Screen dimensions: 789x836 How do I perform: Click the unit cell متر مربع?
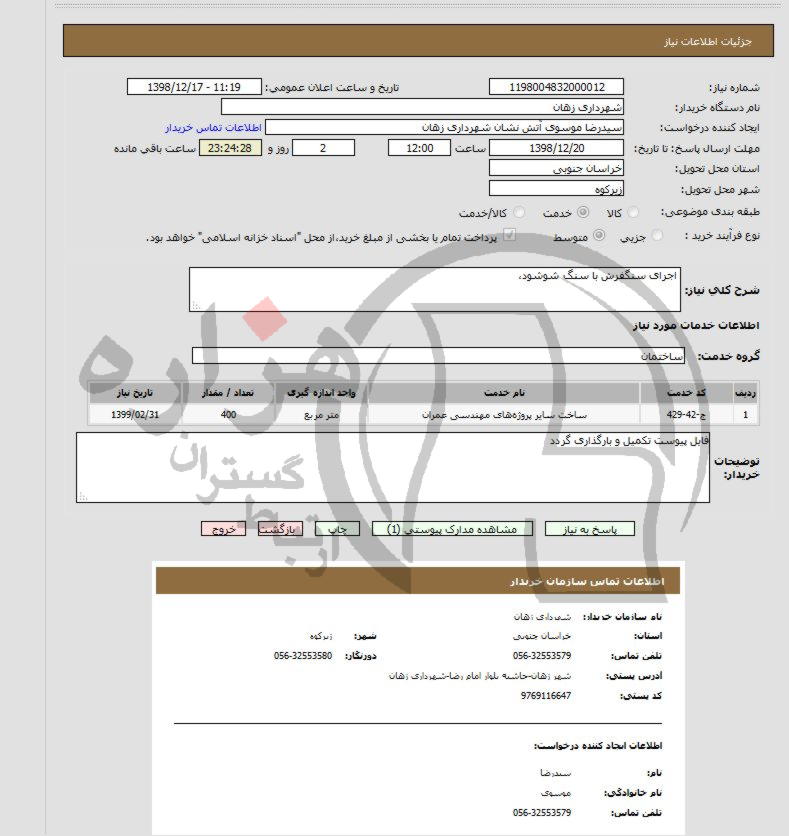click(x=321, y=414)
